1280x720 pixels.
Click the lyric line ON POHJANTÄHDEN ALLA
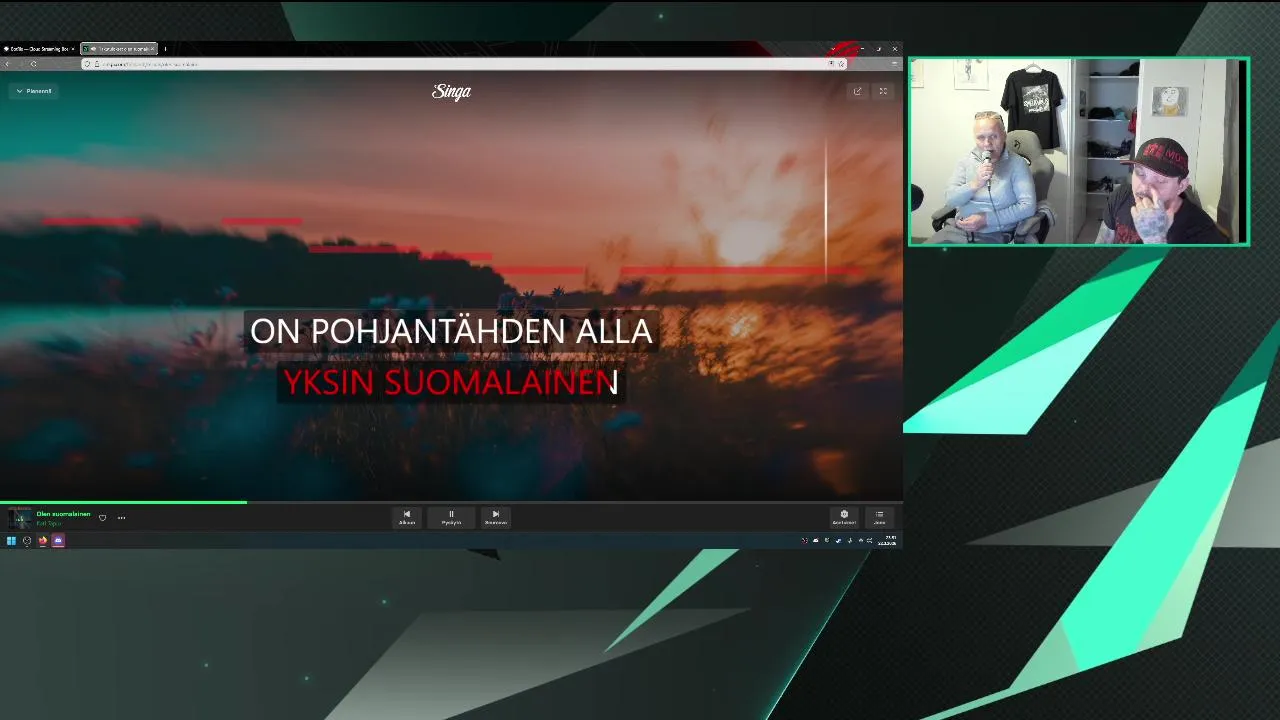(x=451, y=331)
